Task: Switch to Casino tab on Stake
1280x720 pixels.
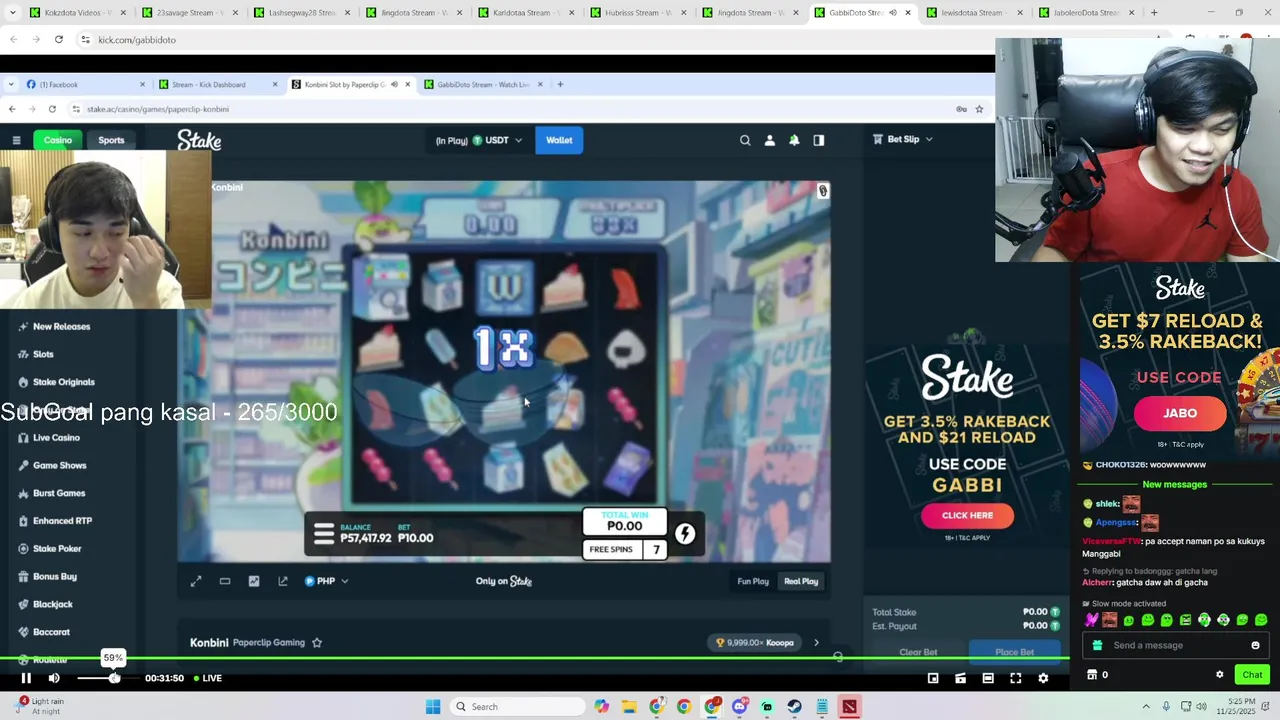Action: point(58,140)
